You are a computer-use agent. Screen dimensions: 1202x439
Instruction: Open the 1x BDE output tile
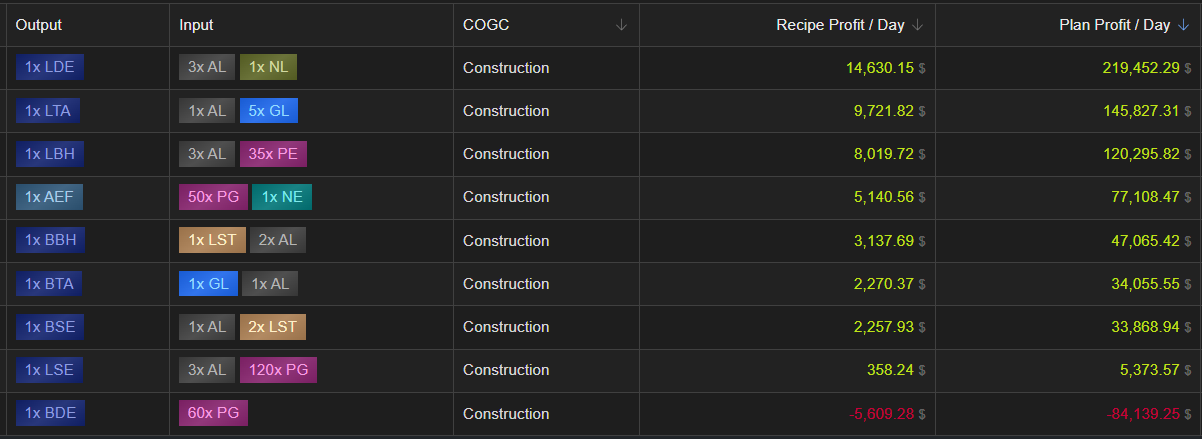click(x=50, y=413)
